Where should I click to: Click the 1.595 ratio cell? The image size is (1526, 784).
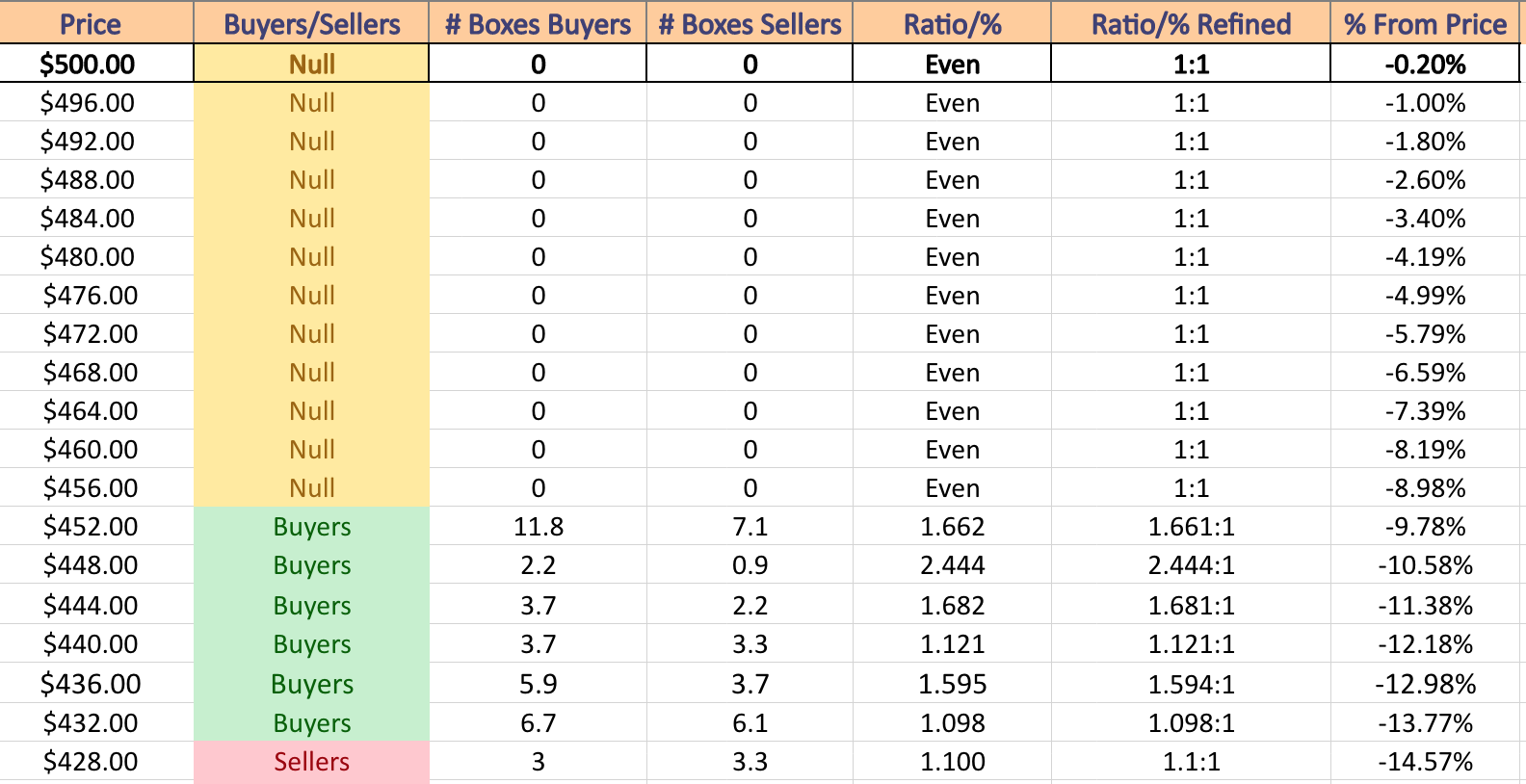[x=952, y=683]
